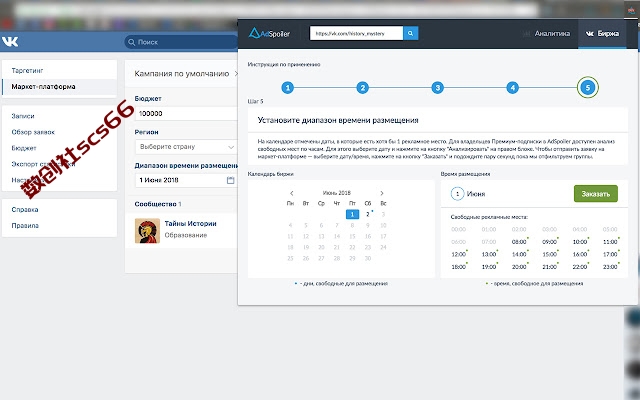Click Инструкция по применению heading
The image size is (640, 400).
point(284,64)
